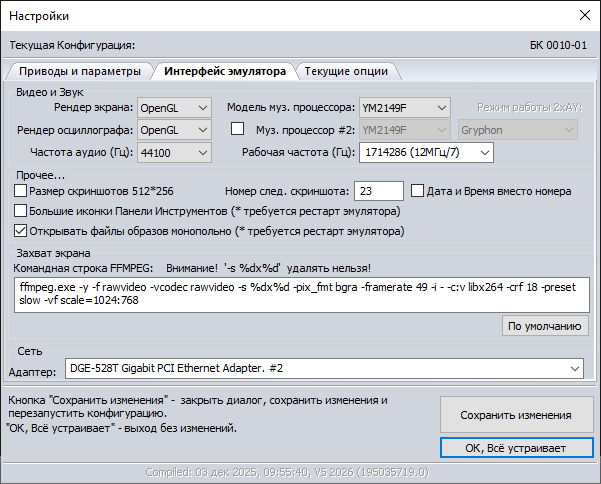This screenshot has width=601, height=484.
Task: Uncheck Открывать файлы образов монопольно
Action: point(21,231)
